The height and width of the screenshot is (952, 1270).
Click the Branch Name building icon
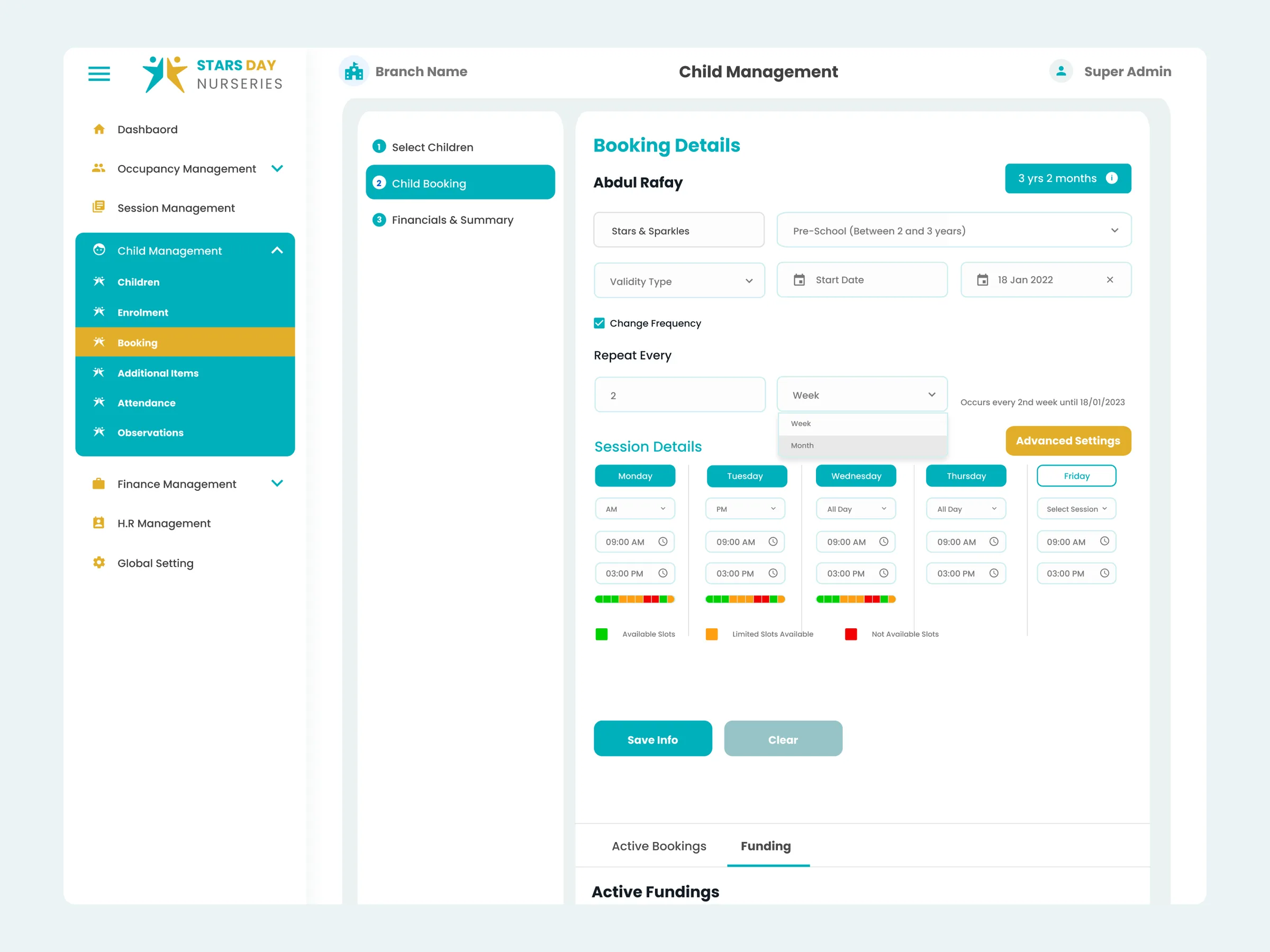point(353,72)
